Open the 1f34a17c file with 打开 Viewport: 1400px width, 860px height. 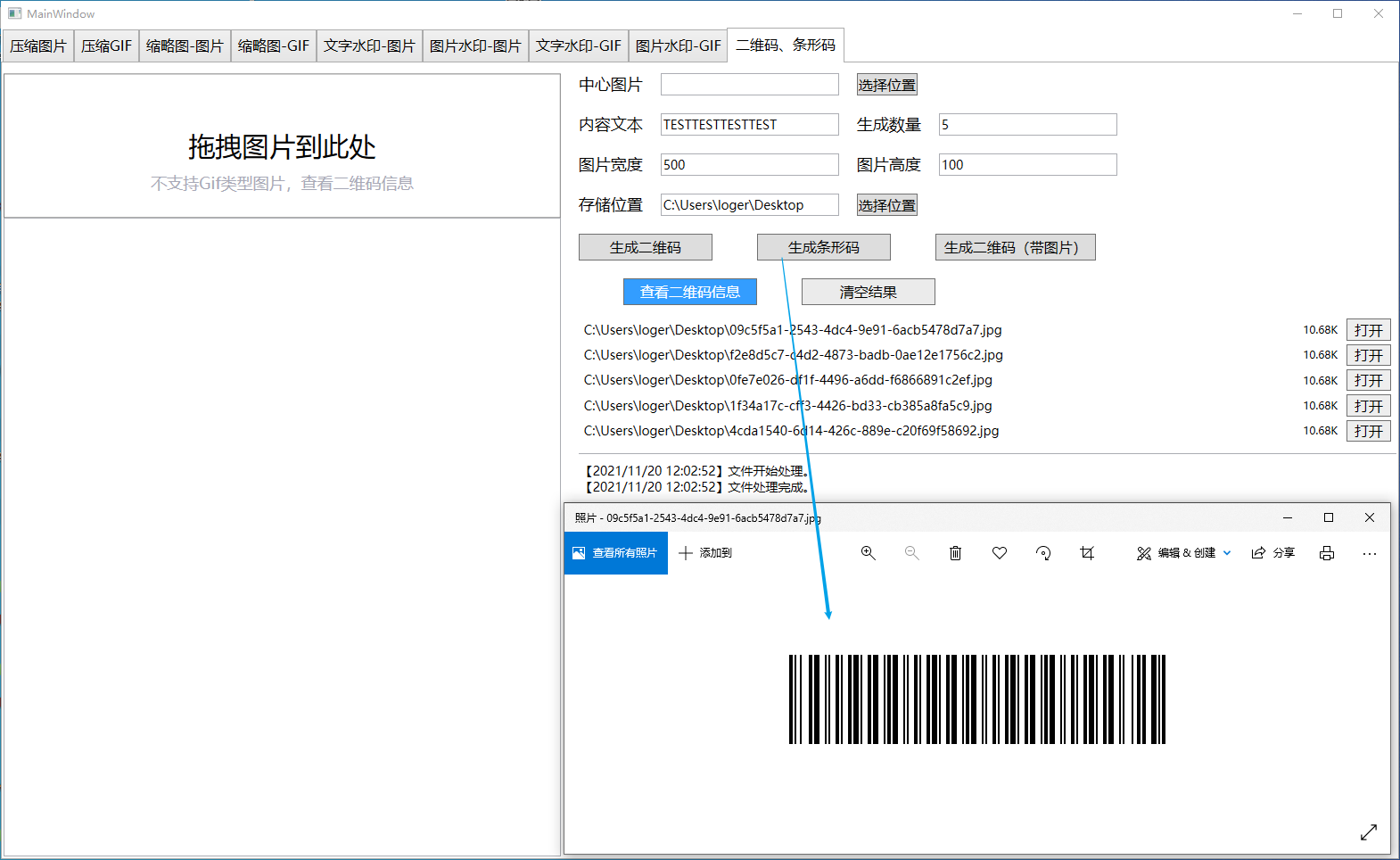pyautogui.click(x=1369, y=406)
